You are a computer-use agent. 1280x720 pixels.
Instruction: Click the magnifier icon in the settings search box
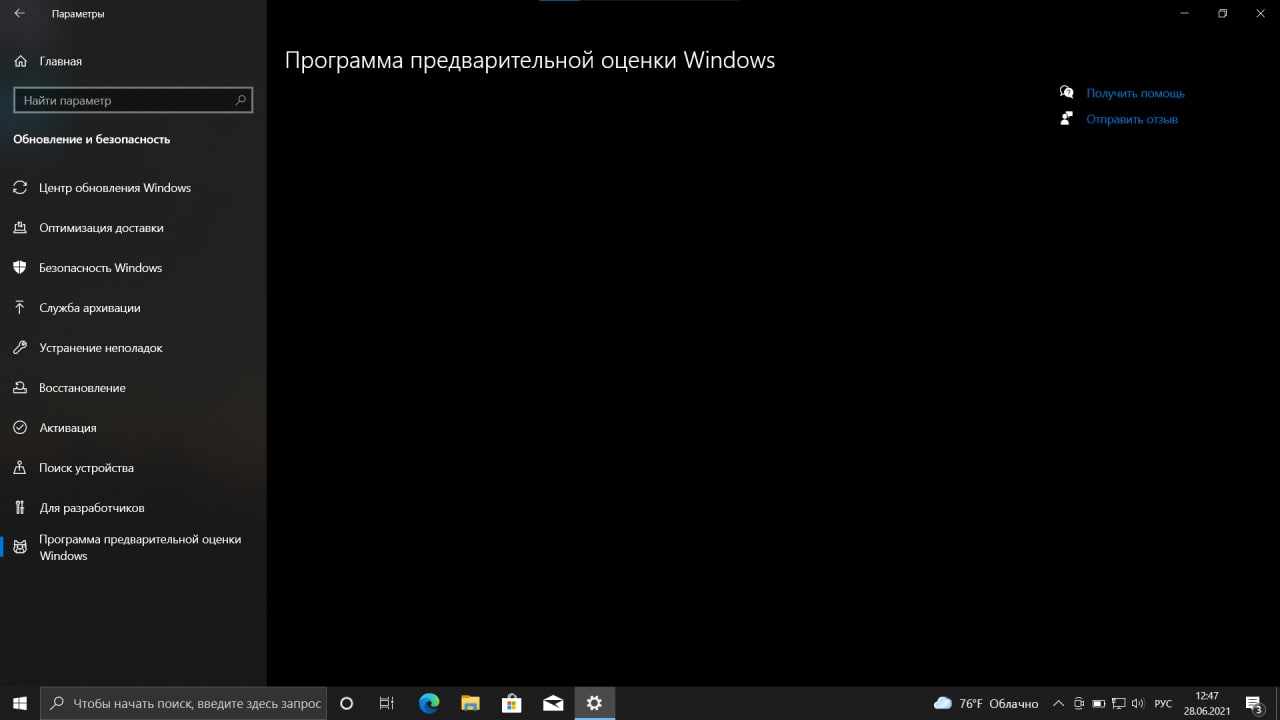241,100
